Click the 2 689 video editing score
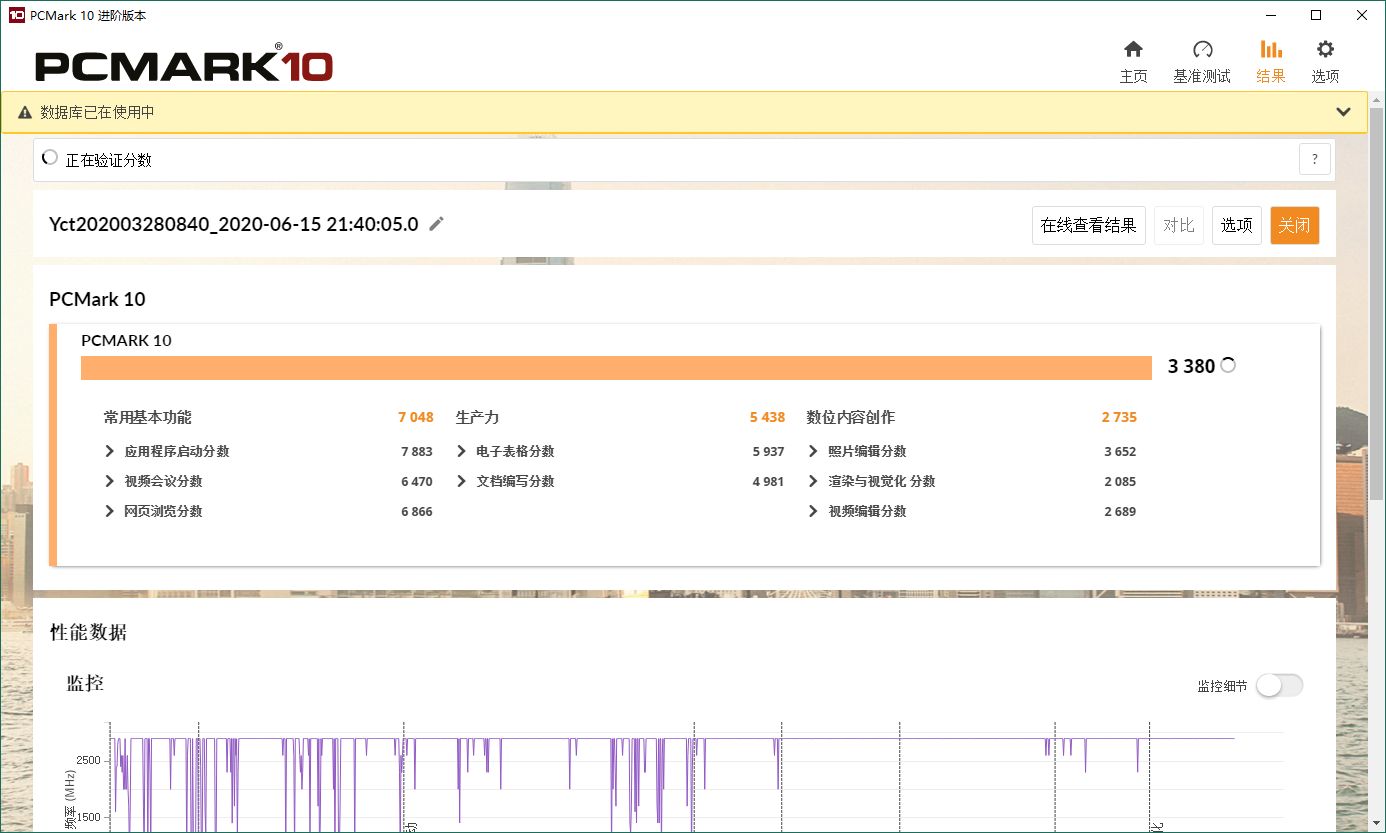The height and width of the screenshot is (833, 1386). coord(1120,511)
